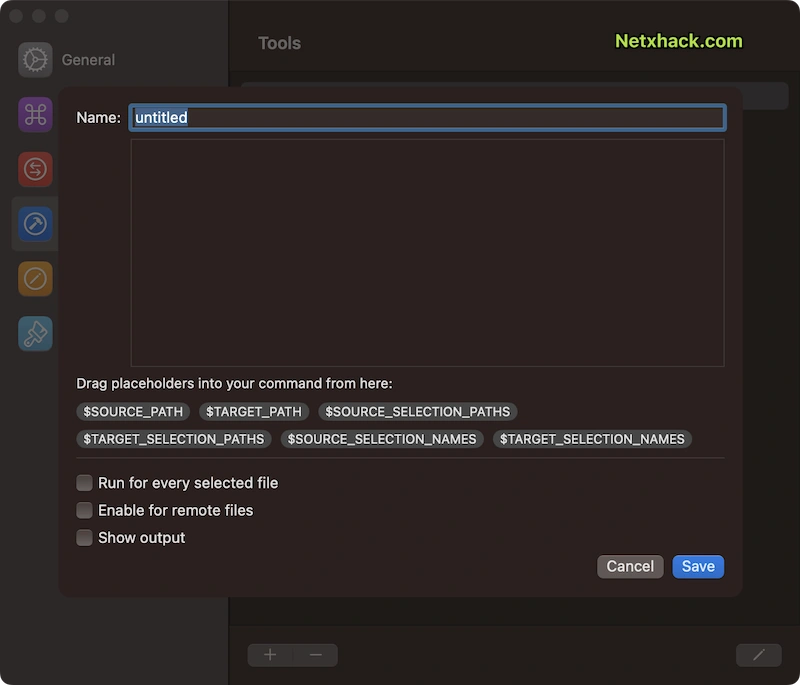Open the red transfer arrows icon
800x685 pixels.
point(35,169)
